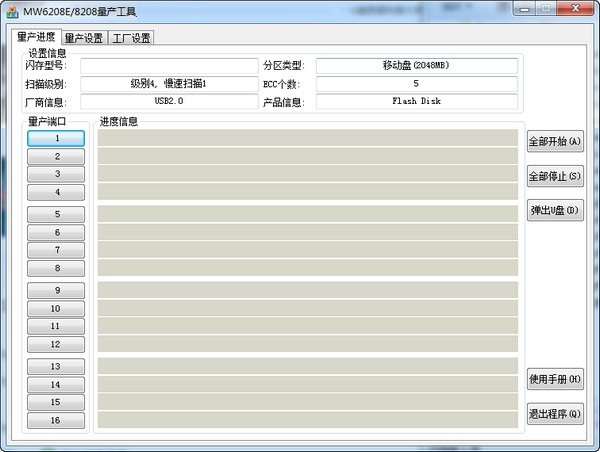Select port button 5

[x=56, y=214]
